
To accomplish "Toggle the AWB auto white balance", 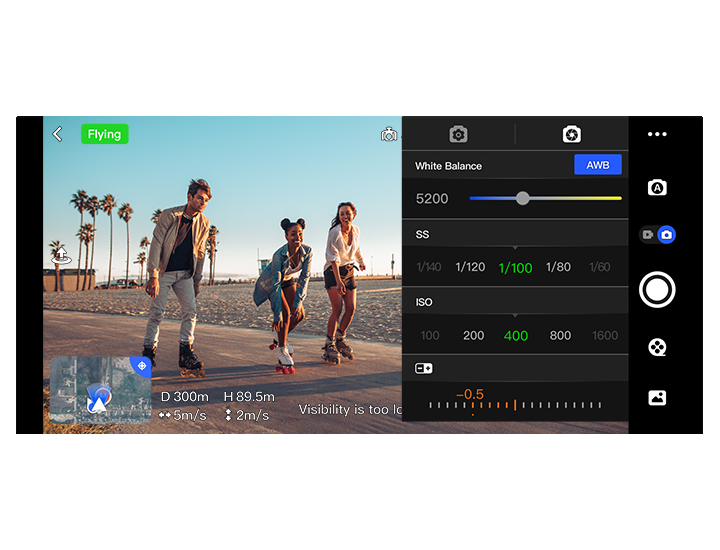I will pos(597,166).
